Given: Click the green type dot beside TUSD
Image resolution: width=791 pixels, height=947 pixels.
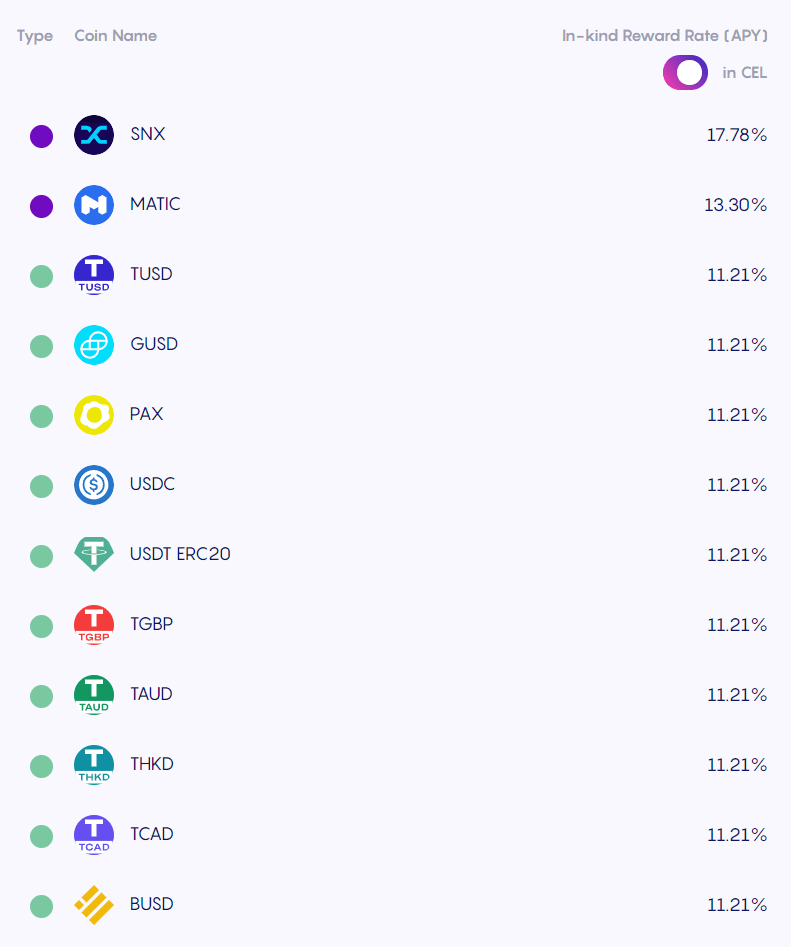Looking at the screenshot, I should point(42,276).
